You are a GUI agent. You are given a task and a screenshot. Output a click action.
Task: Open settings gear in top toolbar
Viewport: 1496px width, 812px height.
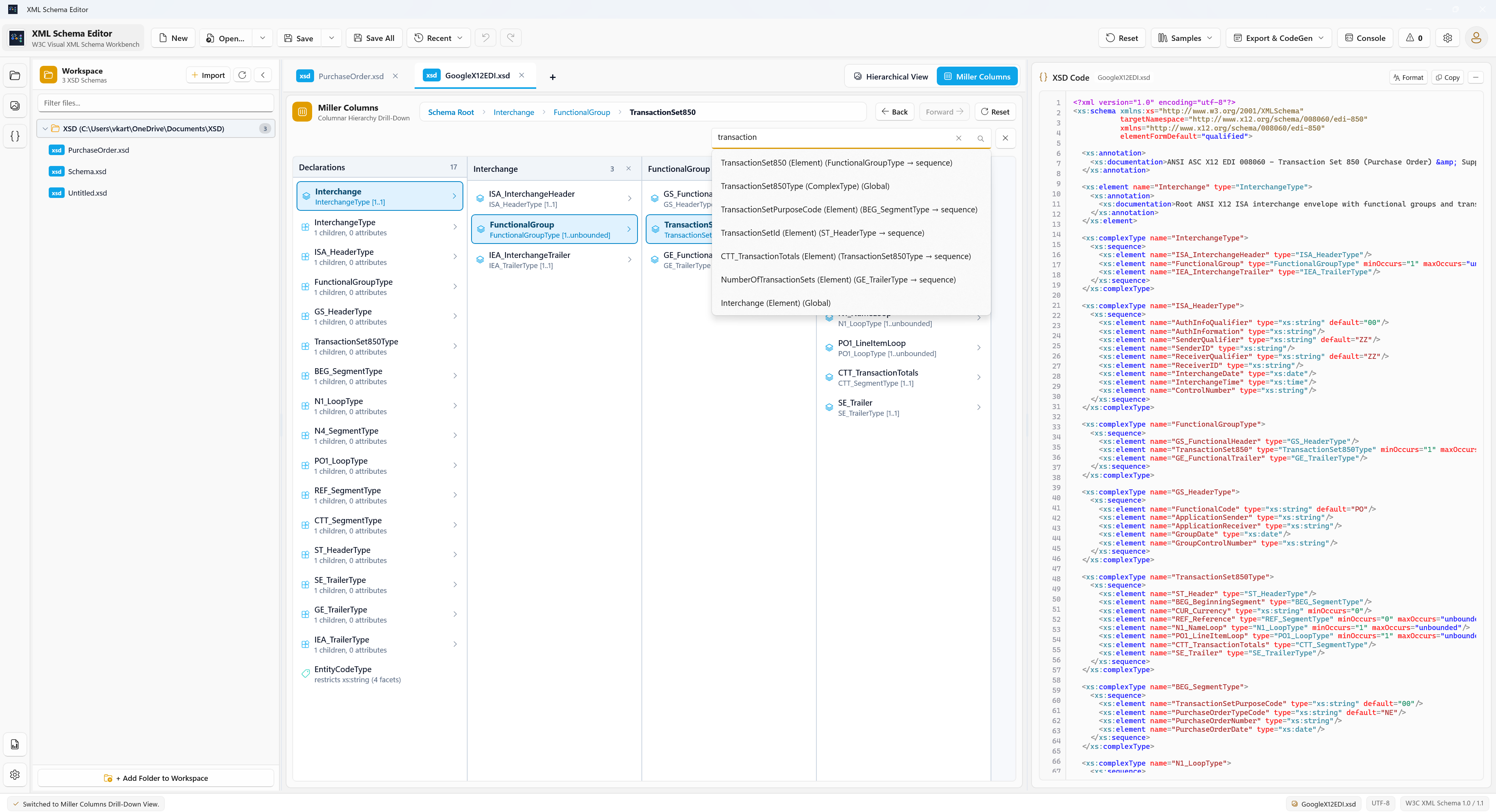point(1447,38)
